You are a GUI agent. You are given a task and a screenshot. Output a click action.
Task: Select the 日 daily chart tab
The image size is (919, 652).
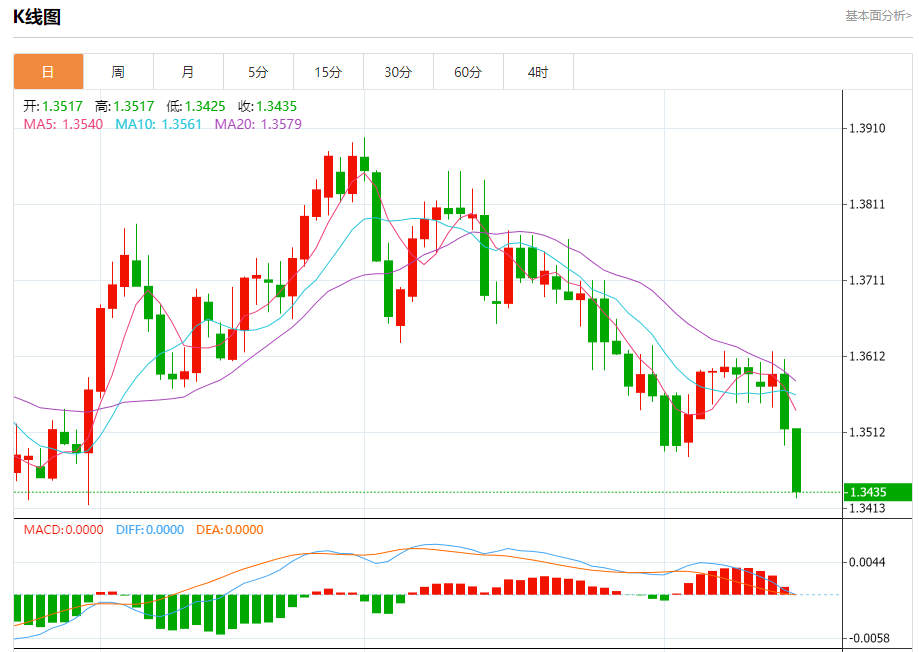[49, 72]
